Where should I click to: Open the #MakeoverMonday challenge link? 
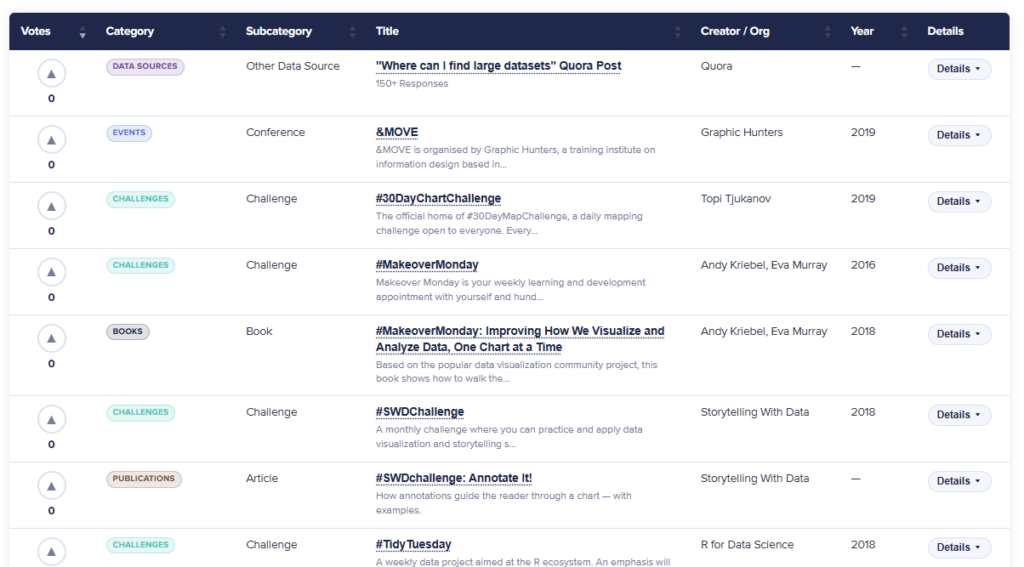pyautogui.click(x=427, y=265)
